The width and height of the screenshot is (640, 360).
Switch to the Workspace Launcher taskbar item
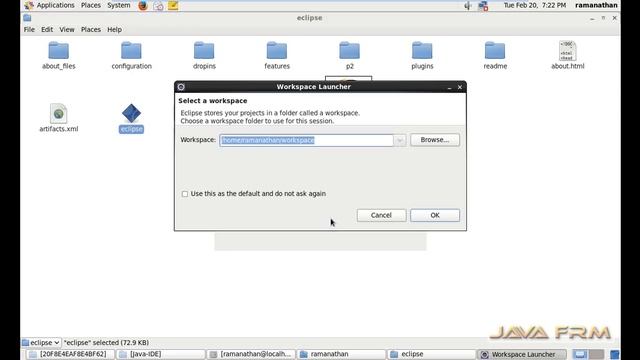click(522, 354)
